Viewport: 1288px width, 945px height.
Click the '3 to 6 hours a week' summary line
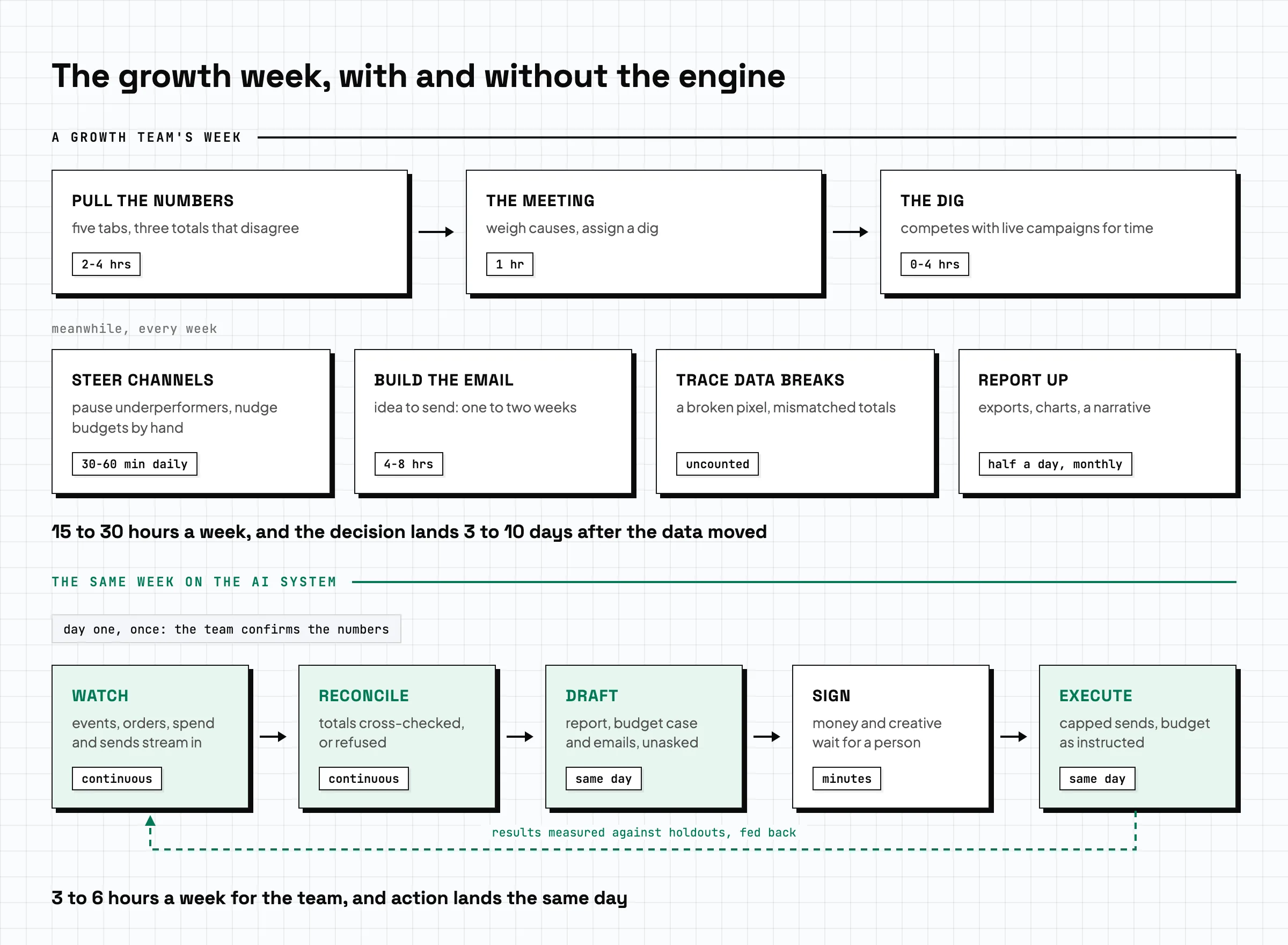tap(340, 898)
